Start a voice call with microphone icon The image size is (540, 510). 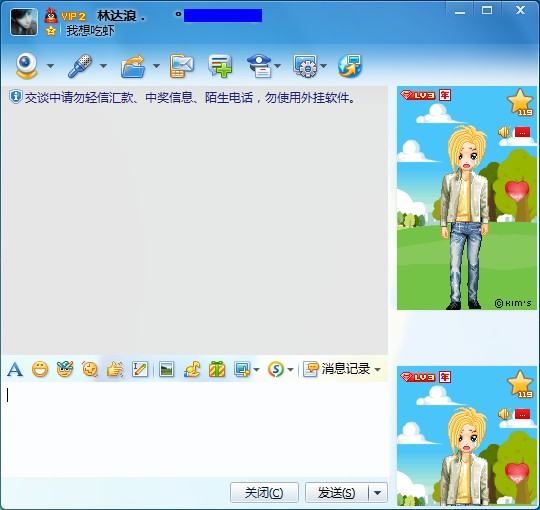(x=80, y=65)
